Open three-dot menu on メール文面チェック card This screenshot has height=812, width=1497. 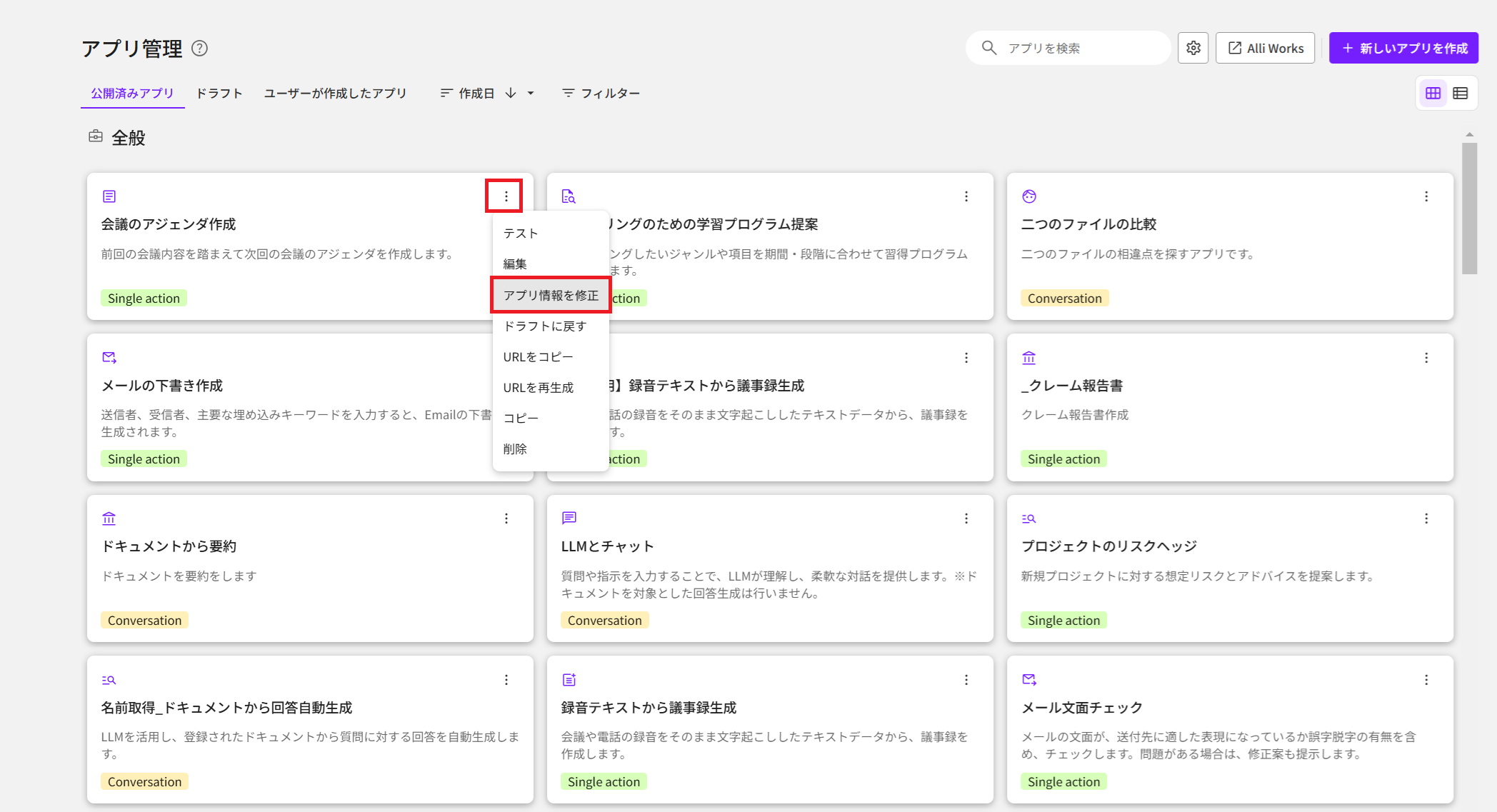coord(1426,680)
